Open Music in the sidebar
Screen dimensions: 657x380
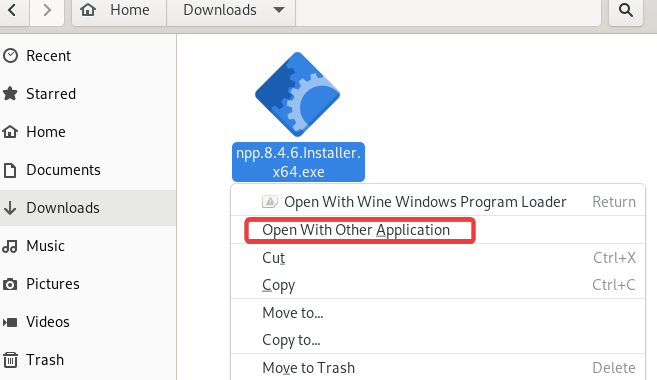coord(88,246)
